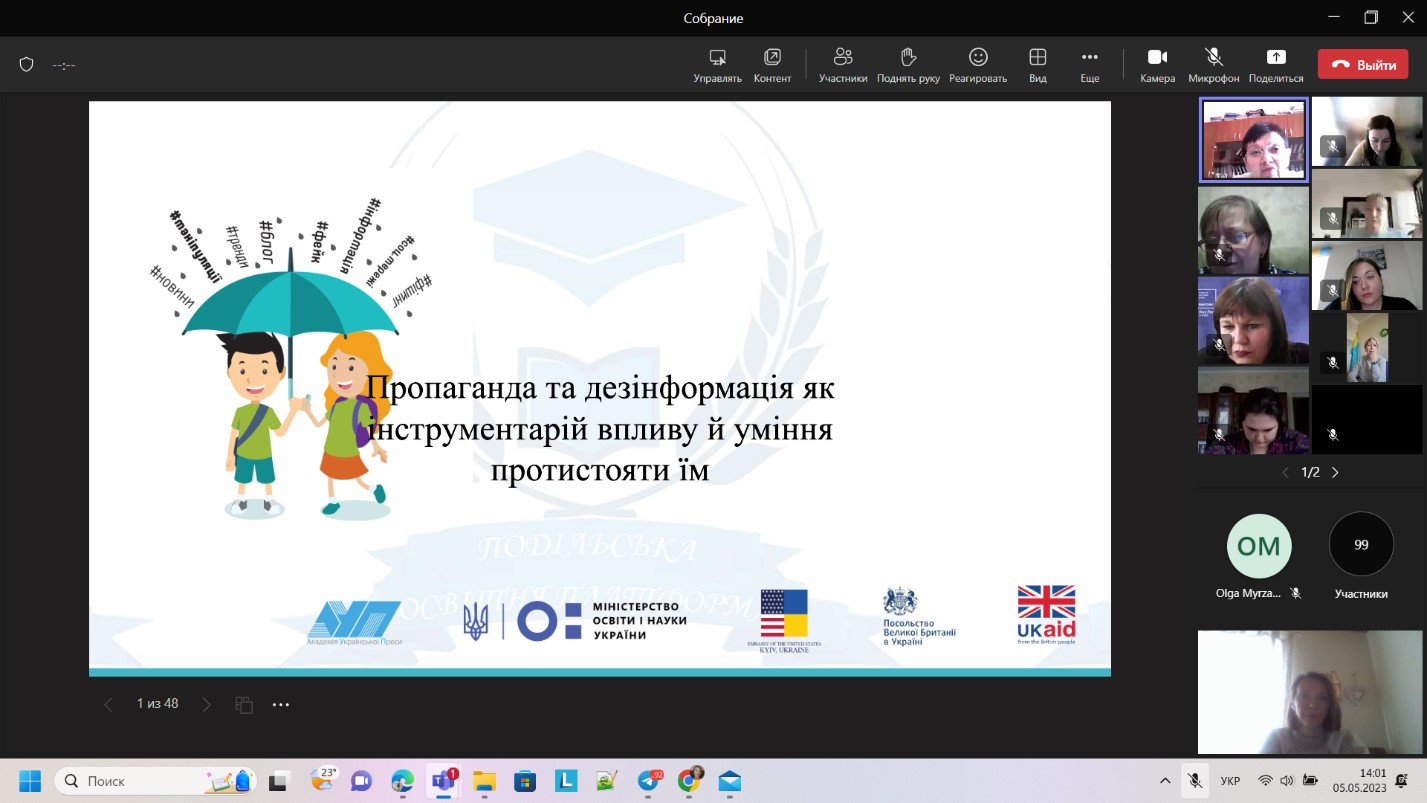The image size is (1427, 803).
Task: Open the purple video chat taskbar app
Action: coord(361,781)
